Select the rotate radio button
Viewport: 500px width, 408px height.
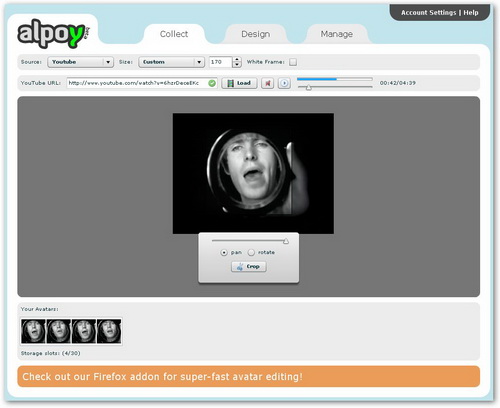pos(251,252)
